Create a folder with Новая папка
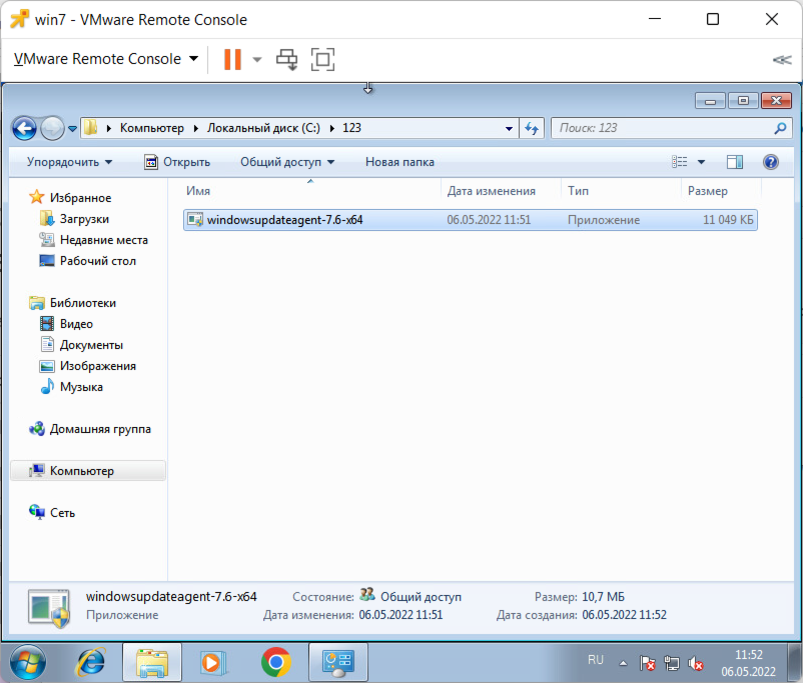The height and width of the screenshot is (683, 803). coord(399,162)
